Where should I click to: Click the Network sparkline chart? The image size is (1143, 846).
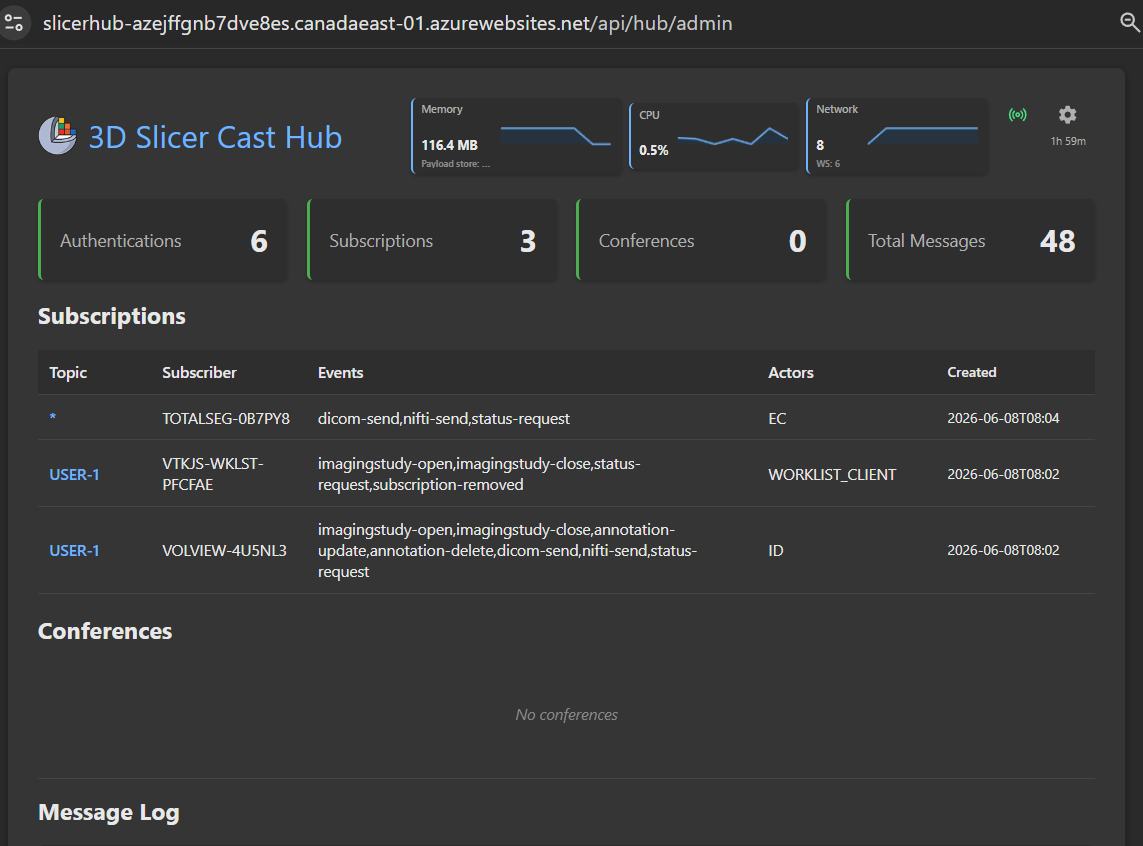(923, 136)
